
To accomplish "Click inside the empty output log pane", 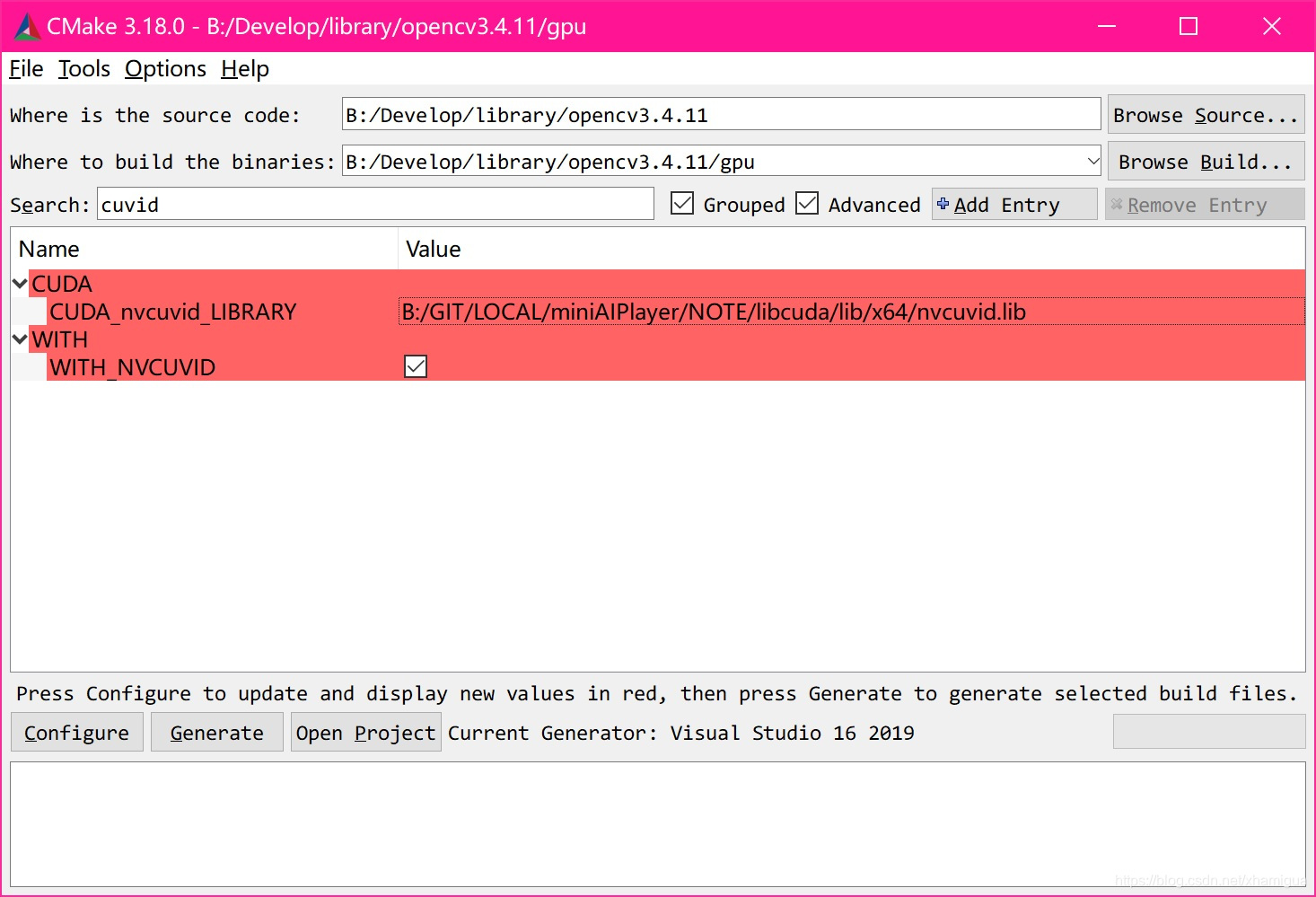I will [x=658, y=824].
